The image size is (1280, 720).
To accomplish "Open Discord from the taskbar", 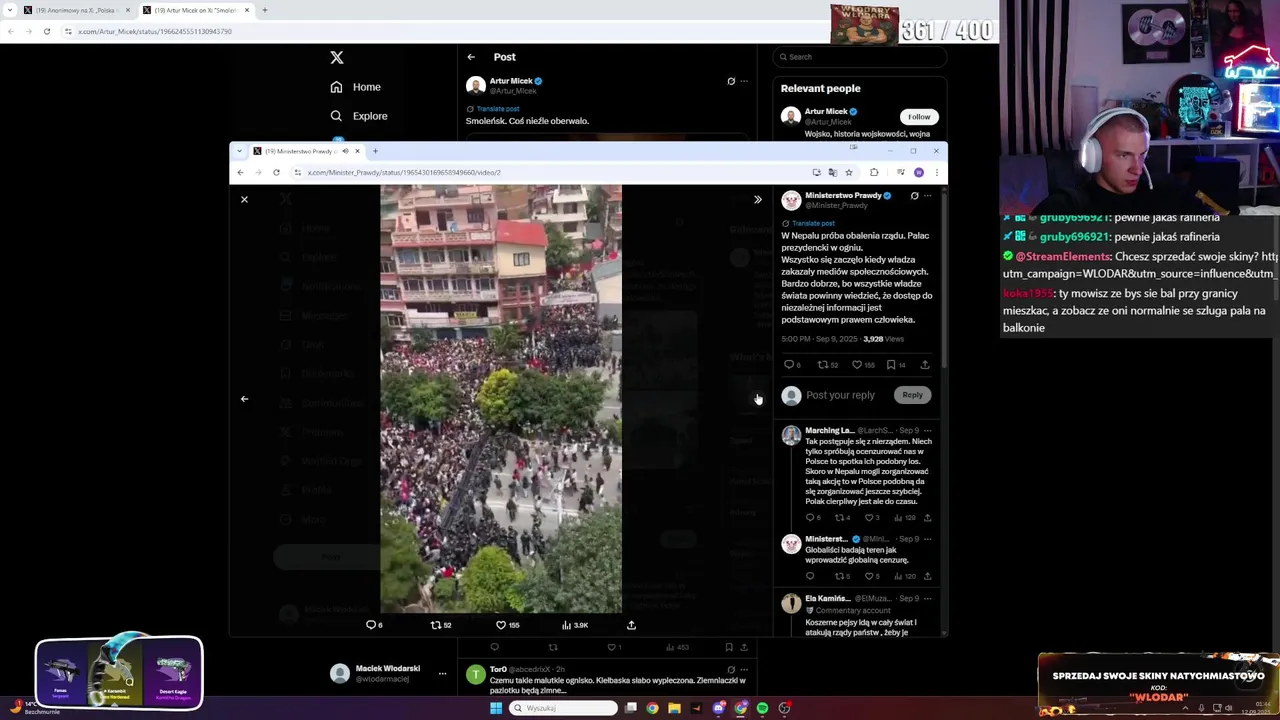I will click(718, 708).
